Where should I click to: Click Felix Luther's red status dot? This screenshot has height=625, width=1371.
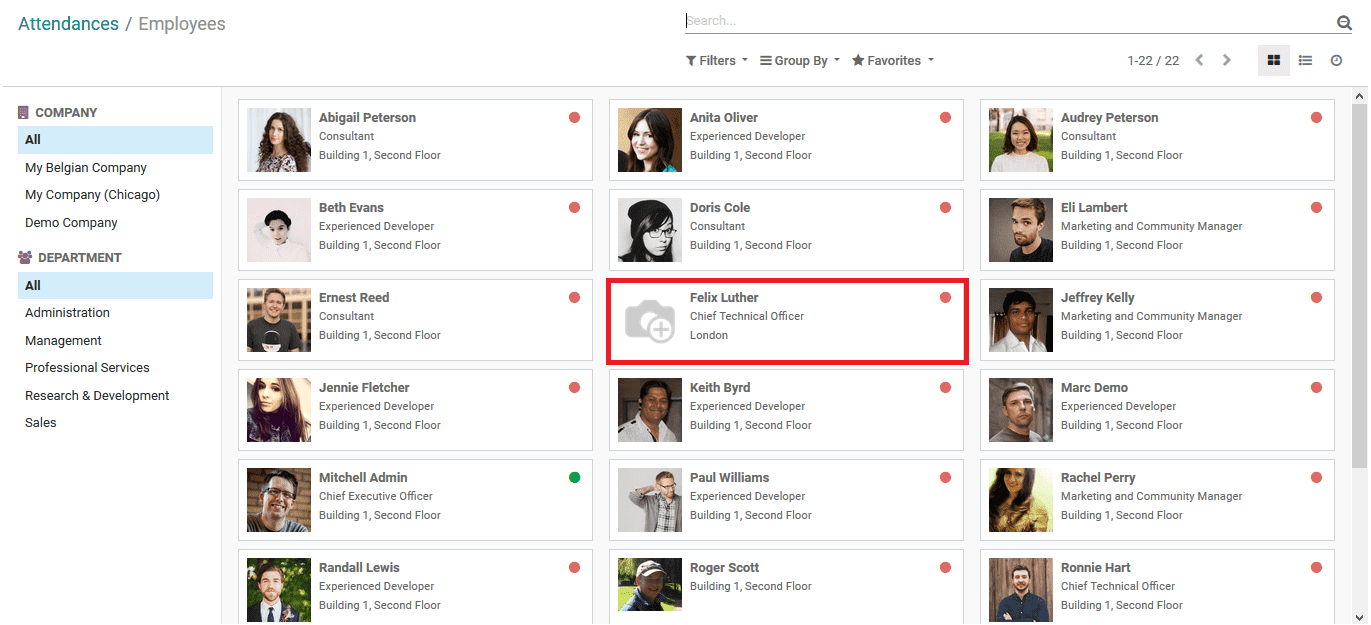[945, 298]
